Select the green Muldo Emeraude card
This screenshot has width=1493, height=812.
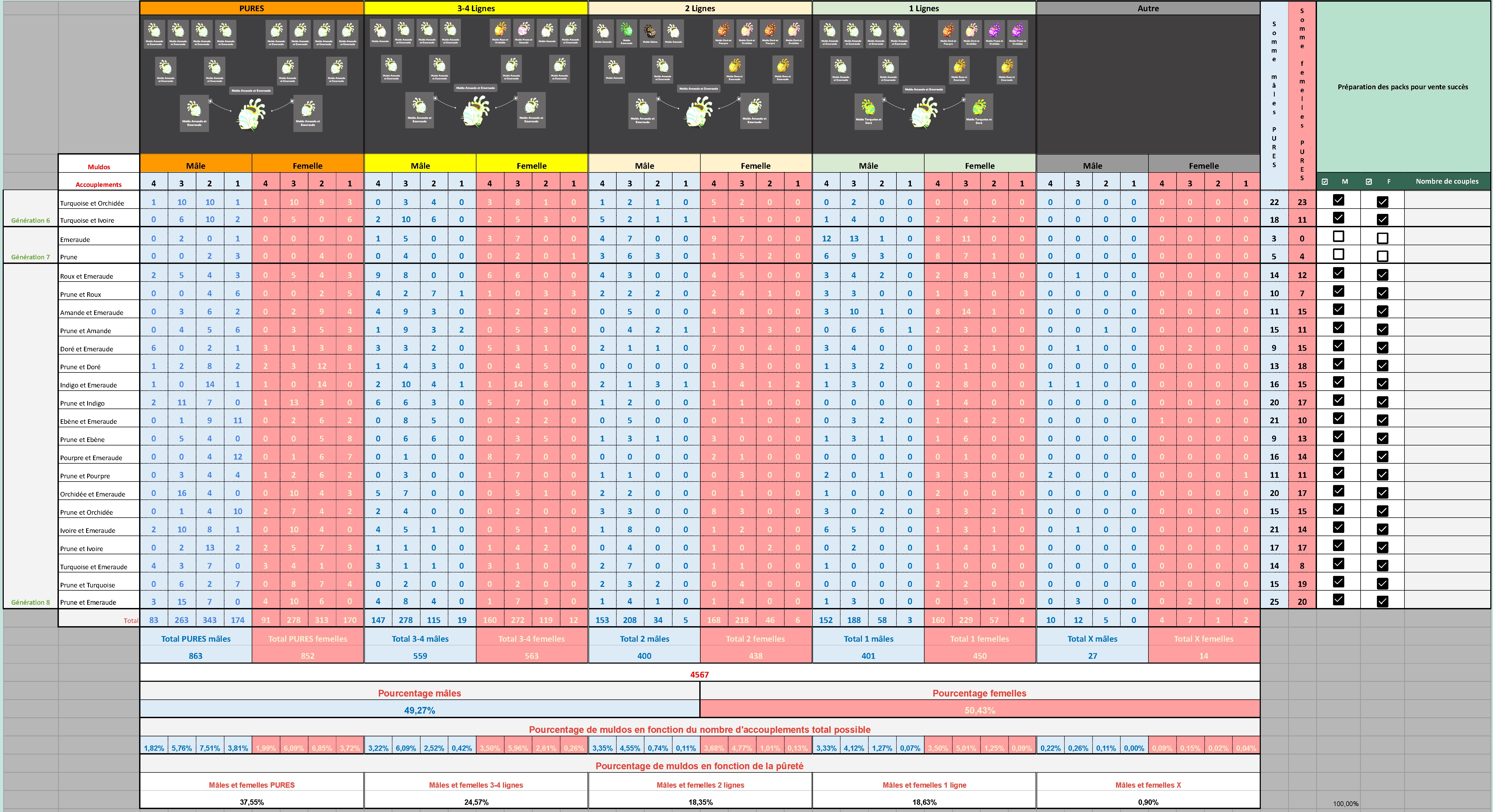[627, 34]
